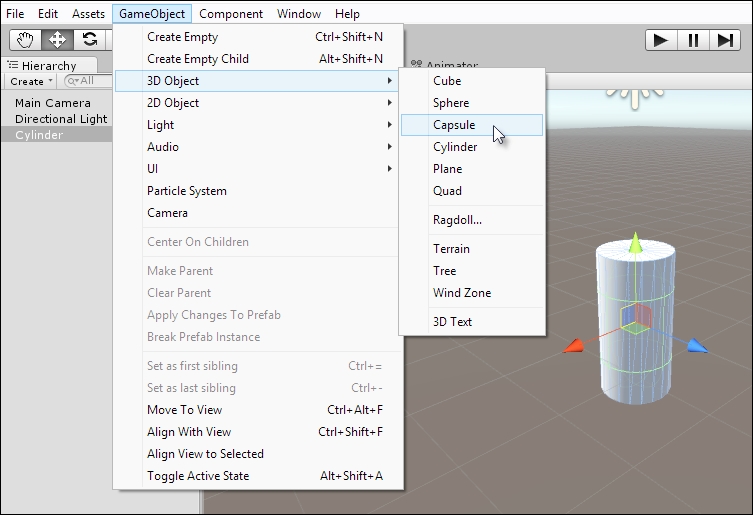Image resolution: width=753 pixels, height=515 pixels.
Task: Open the Window menu
Action: pos(299,14)
